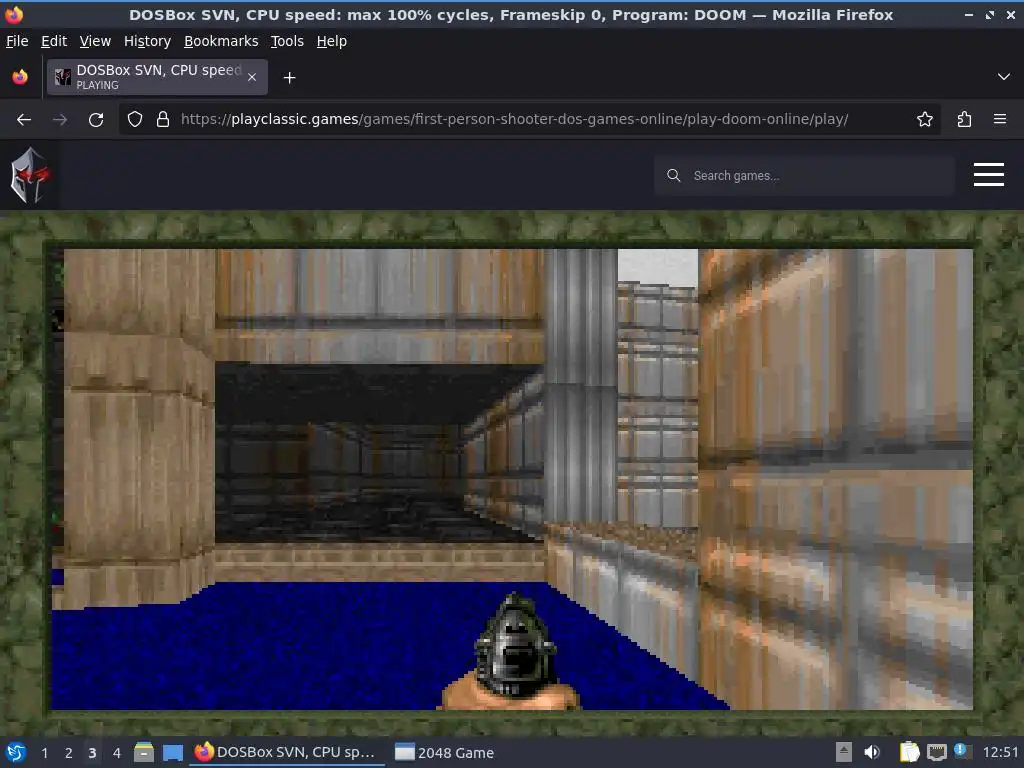
Task: Show desktop using blue taskbar icon
Action: coord(172,752)
